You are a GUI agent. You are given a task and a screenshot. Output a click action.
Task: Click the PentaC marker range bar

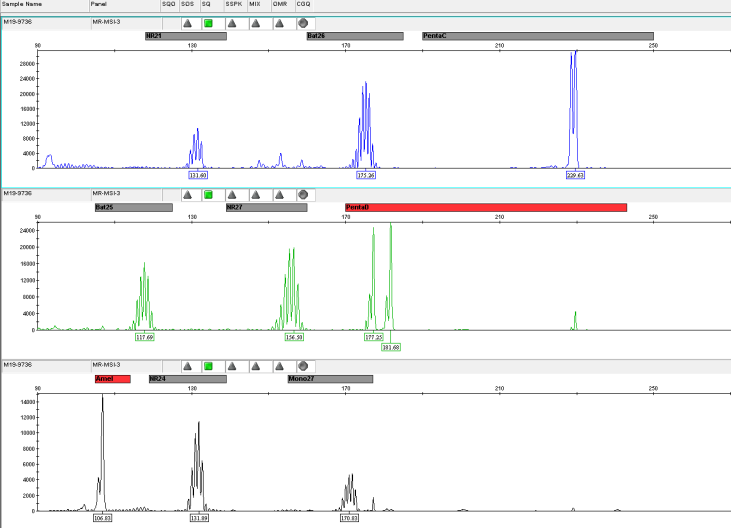pyautogui.click(x=537, y=37)
